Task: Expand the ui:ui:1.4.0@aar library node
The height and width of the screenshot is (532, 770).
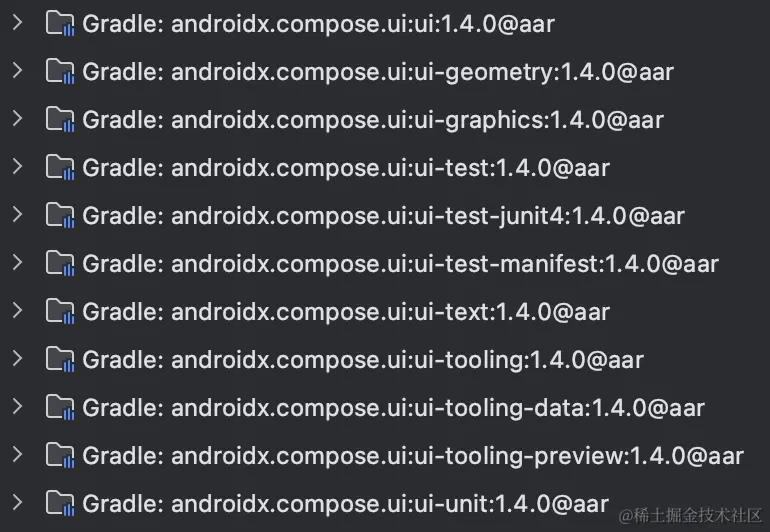Action: (18, 23)
